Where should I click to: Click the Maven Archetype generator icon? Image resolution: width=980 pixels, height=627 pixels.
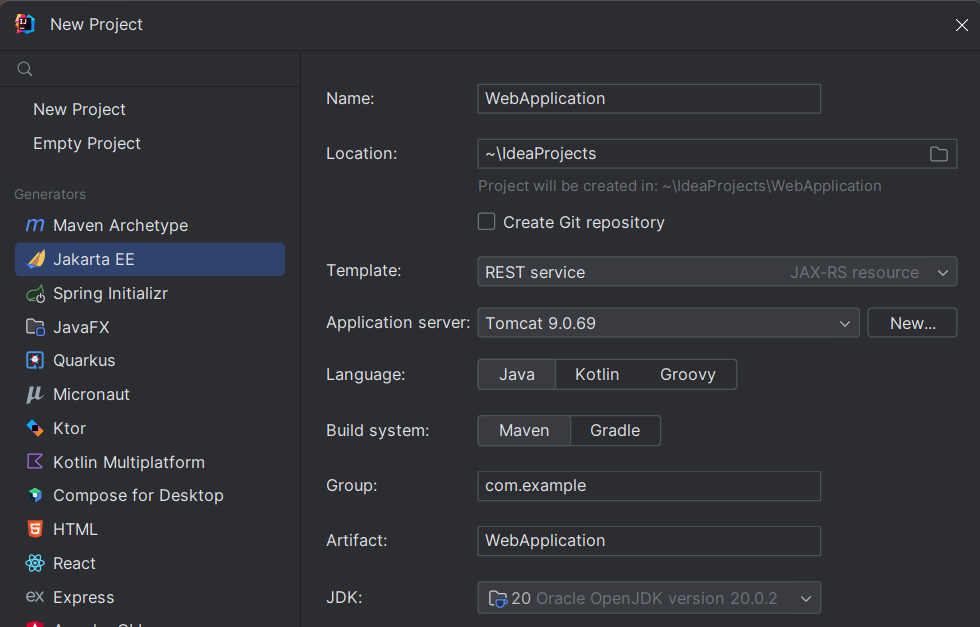pos(35,225)
